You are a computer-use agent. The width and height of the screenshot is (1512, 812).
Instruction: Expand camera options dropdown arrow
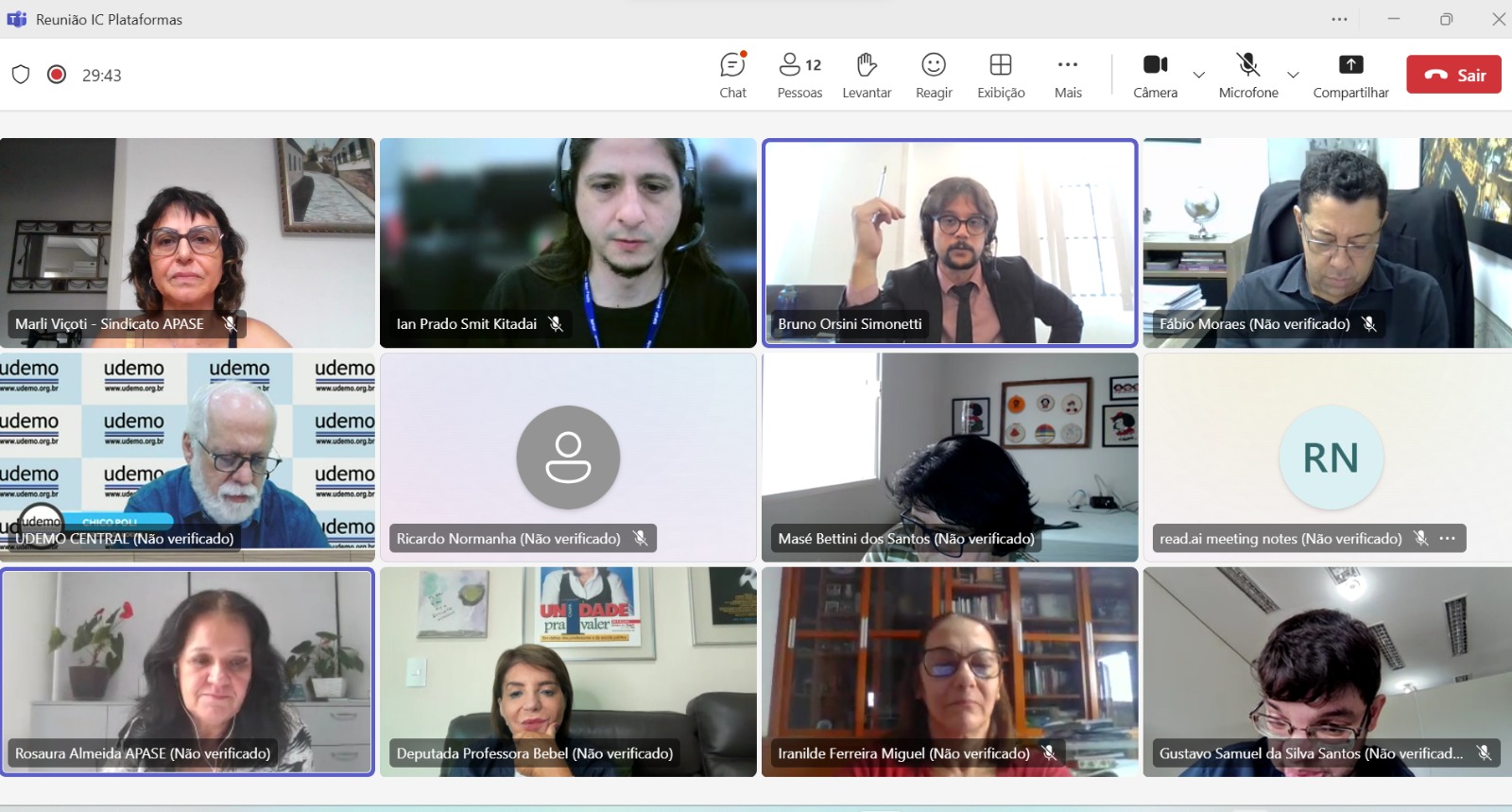coord(1199,75)
